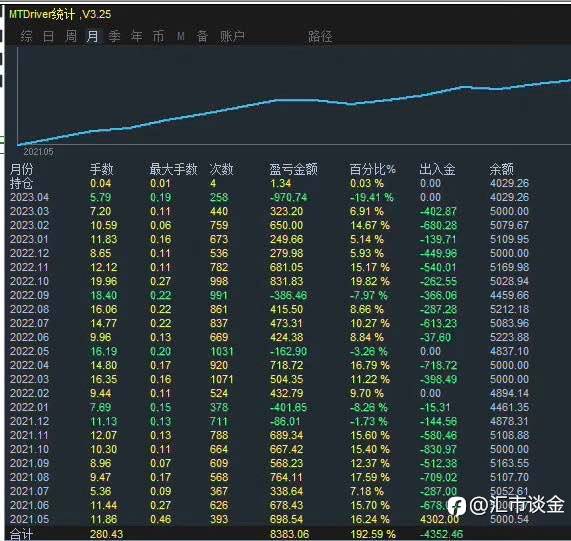
Task: Click the -19.41 % percentage cell
Action: click(372, 197)
